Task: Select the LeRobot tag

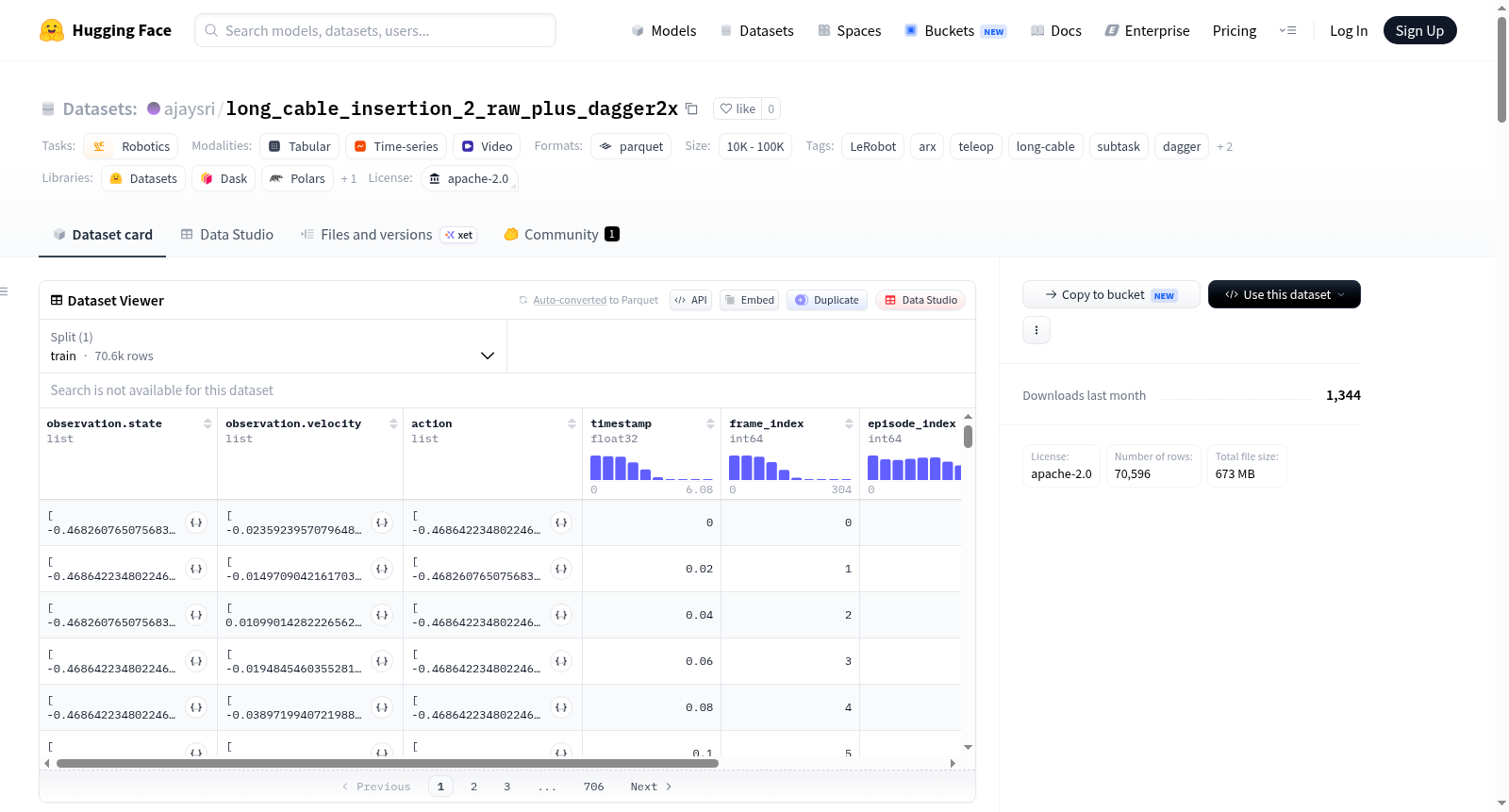Action: (873, 146)
